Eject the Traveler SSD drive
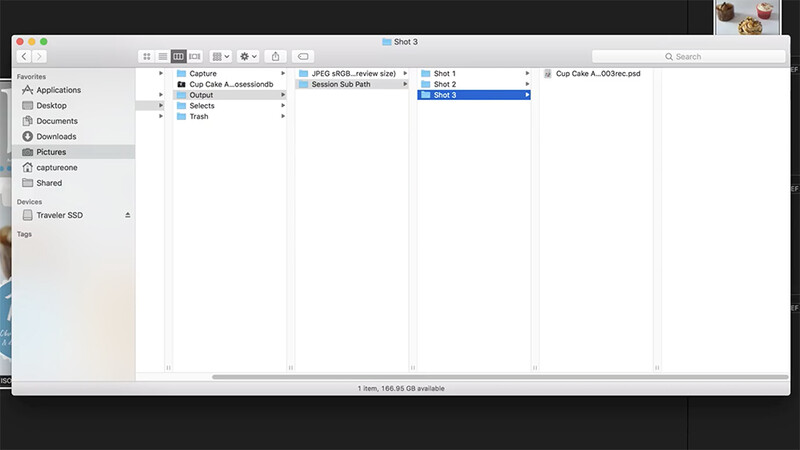800x450 pixels. pos(128,215)
